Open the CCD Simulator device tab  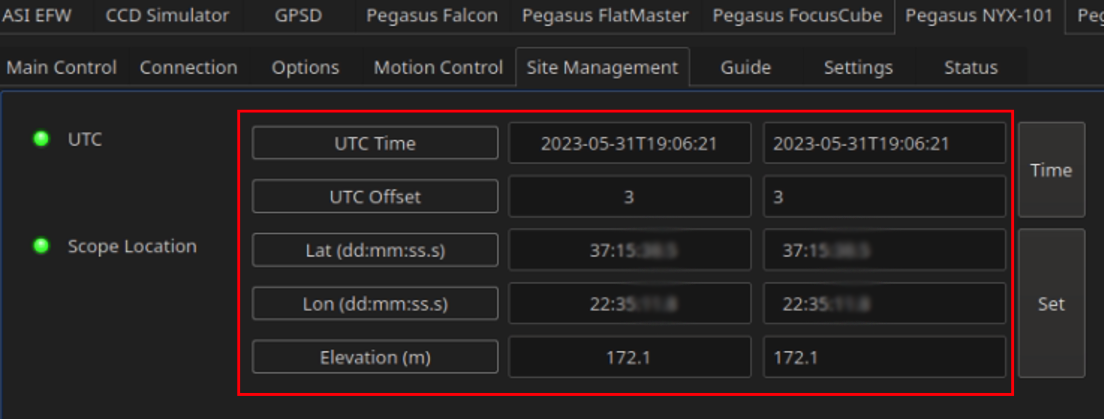pyautogui.click(x=167, y=15)
